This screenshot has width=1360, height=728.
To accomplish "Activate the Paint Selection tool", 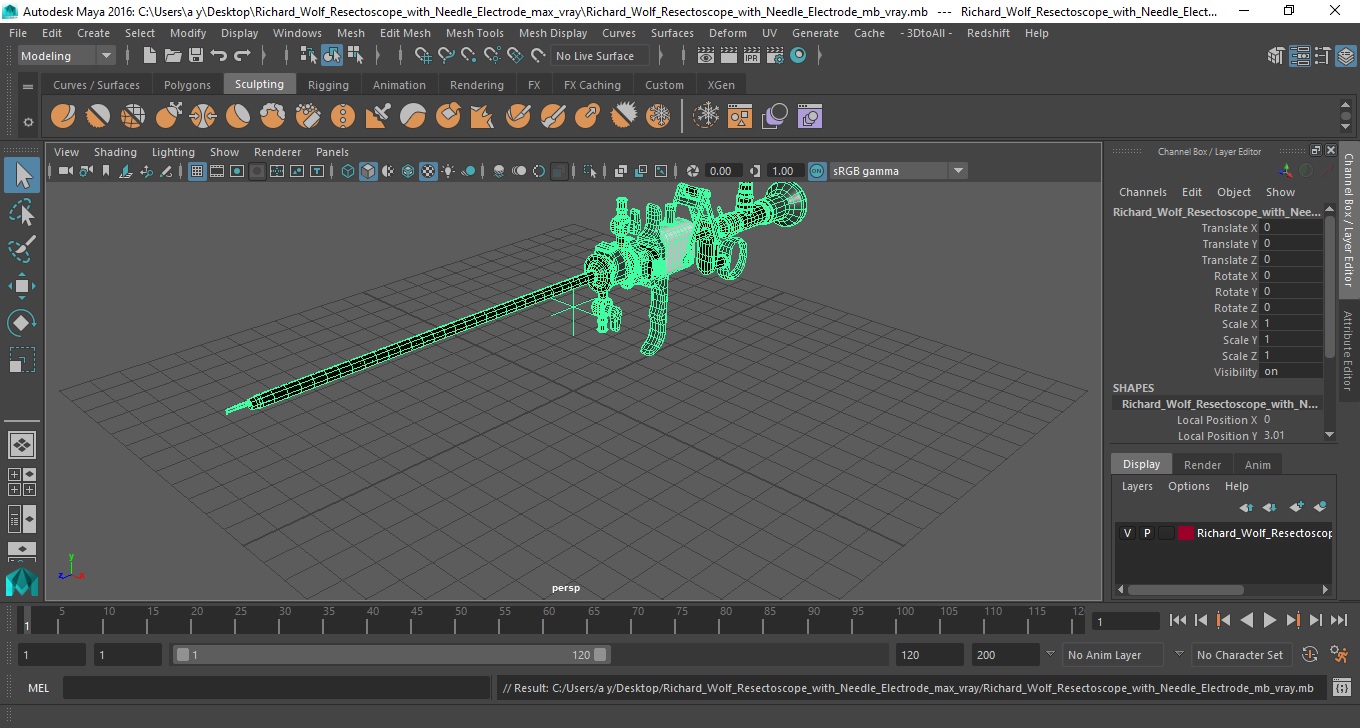I will point(22,250).
